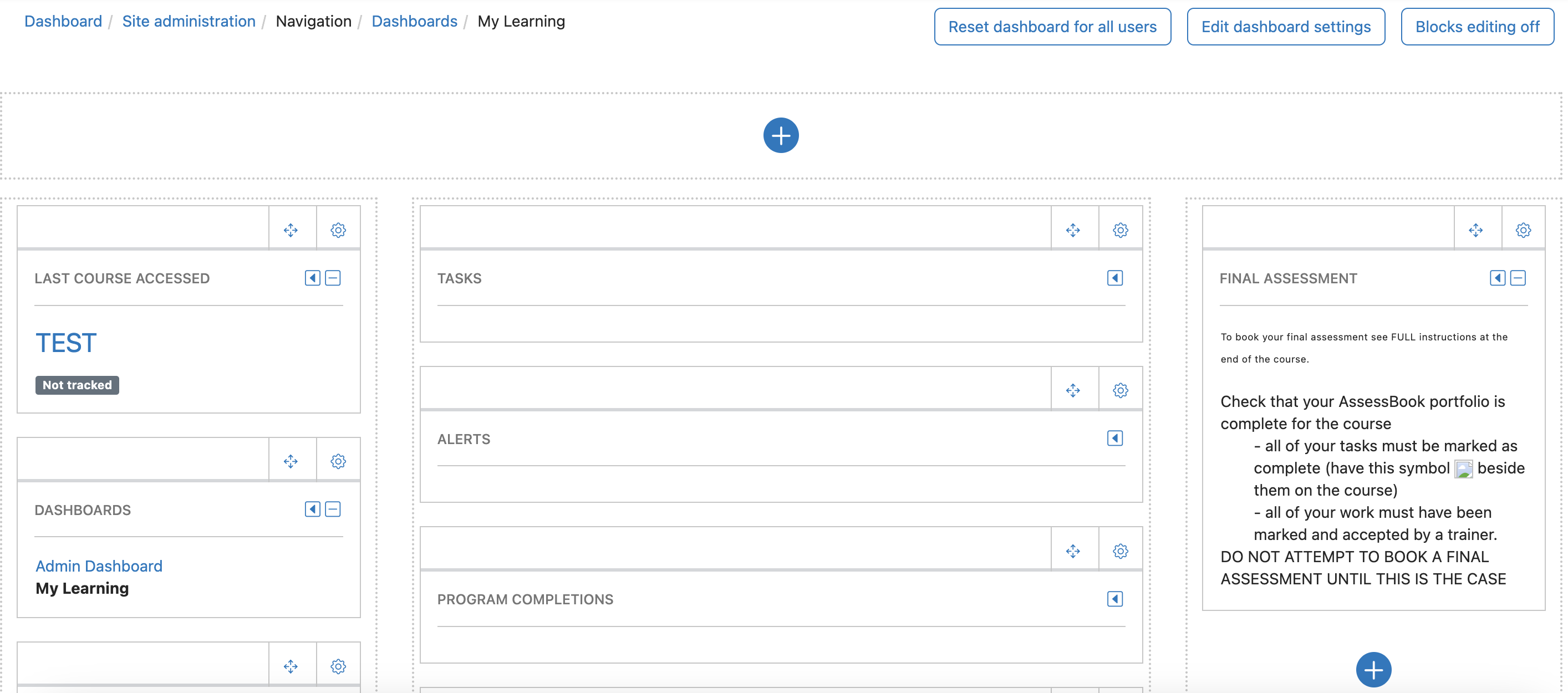This screenshot has width=1568, height=693.
Task: Open Edit dashboard settings
Action: pyautogui.click(x=1286, y=27)
